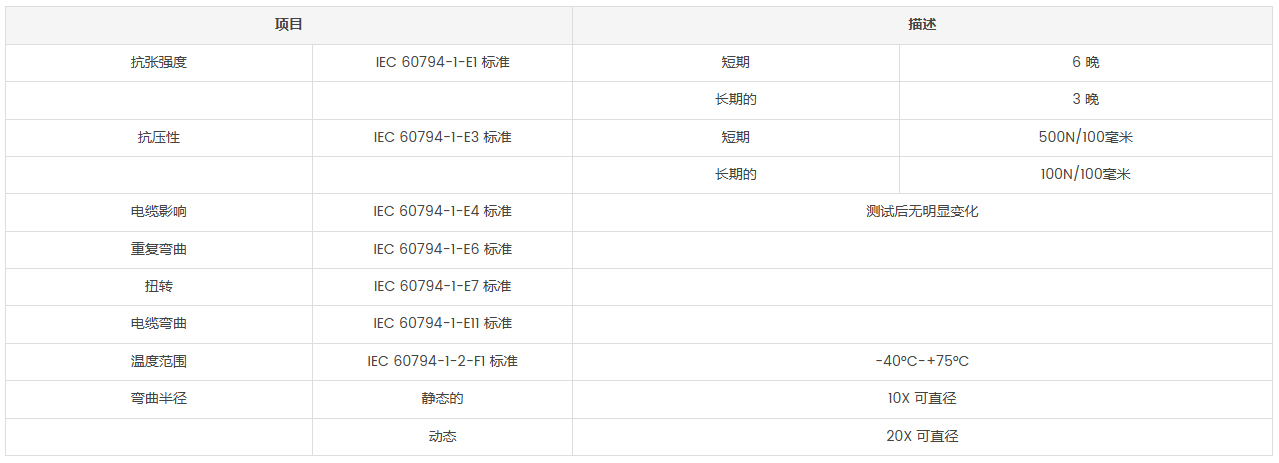Select the 抗张强度 cell

[158, 62]
